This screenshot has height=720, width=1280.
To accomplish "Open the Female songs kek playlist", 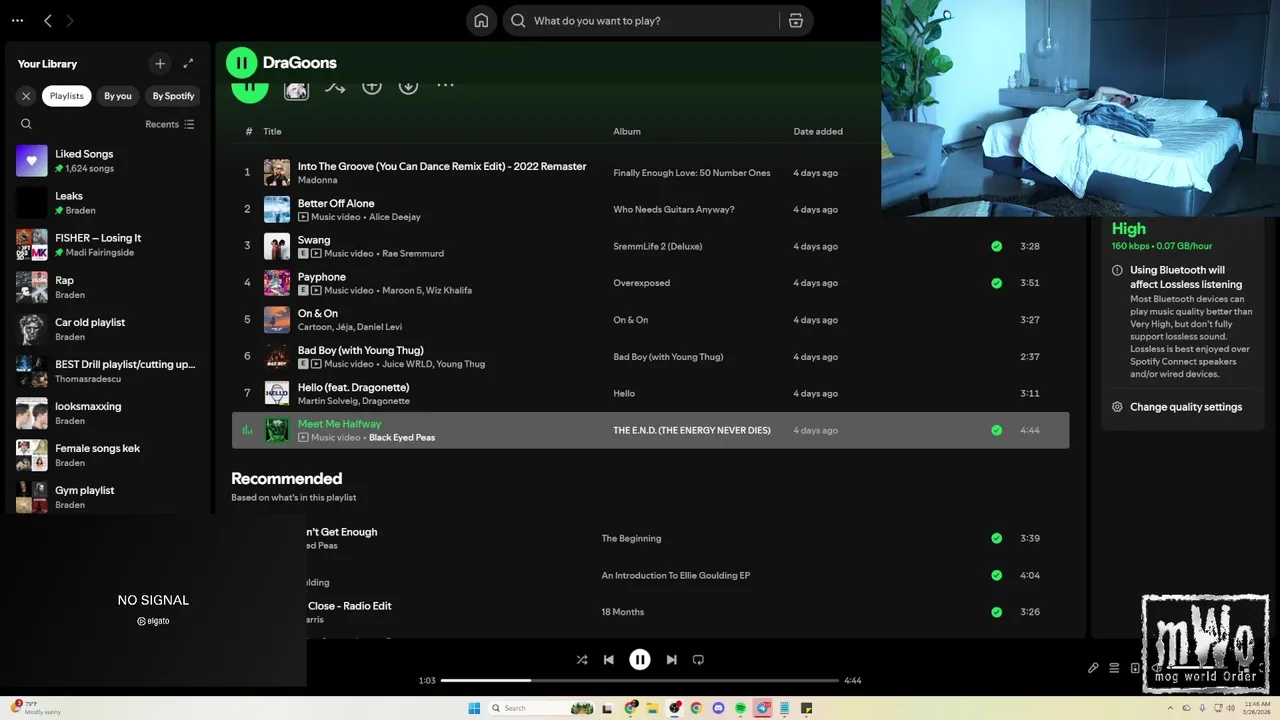I will pyautogui.click(x=106, y=455).
